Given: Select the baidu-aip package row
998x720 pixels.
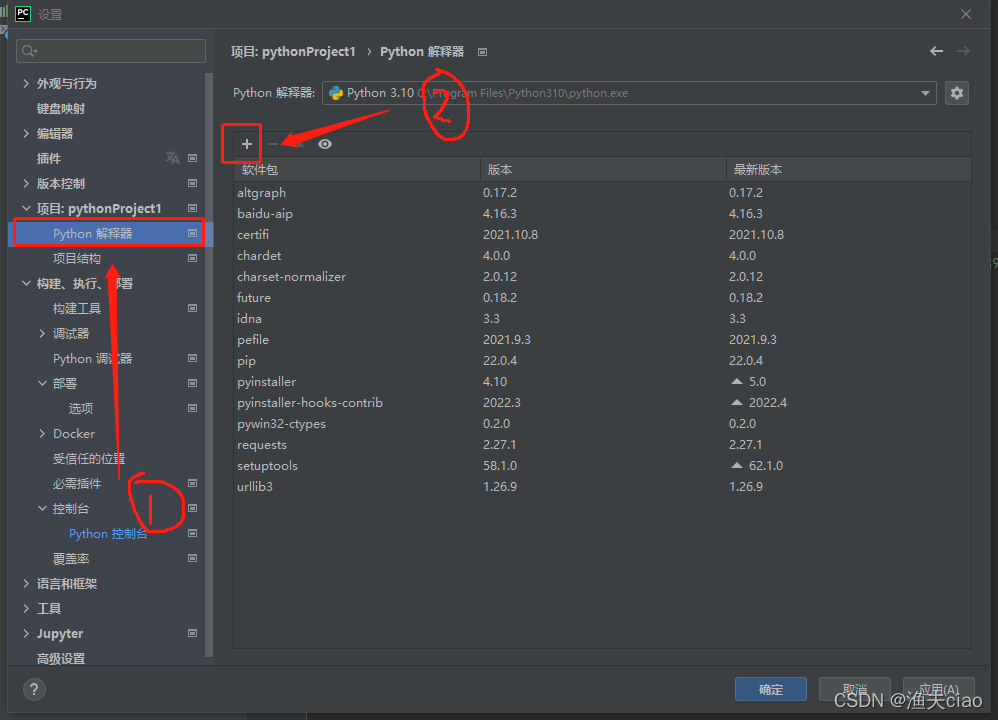Looking at the screenshot, I should [x=602, y=213].
